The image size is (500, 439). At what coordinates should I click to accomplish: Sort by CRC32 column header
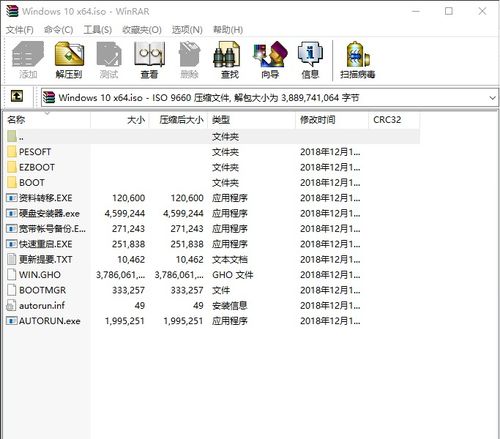(394, 120)
